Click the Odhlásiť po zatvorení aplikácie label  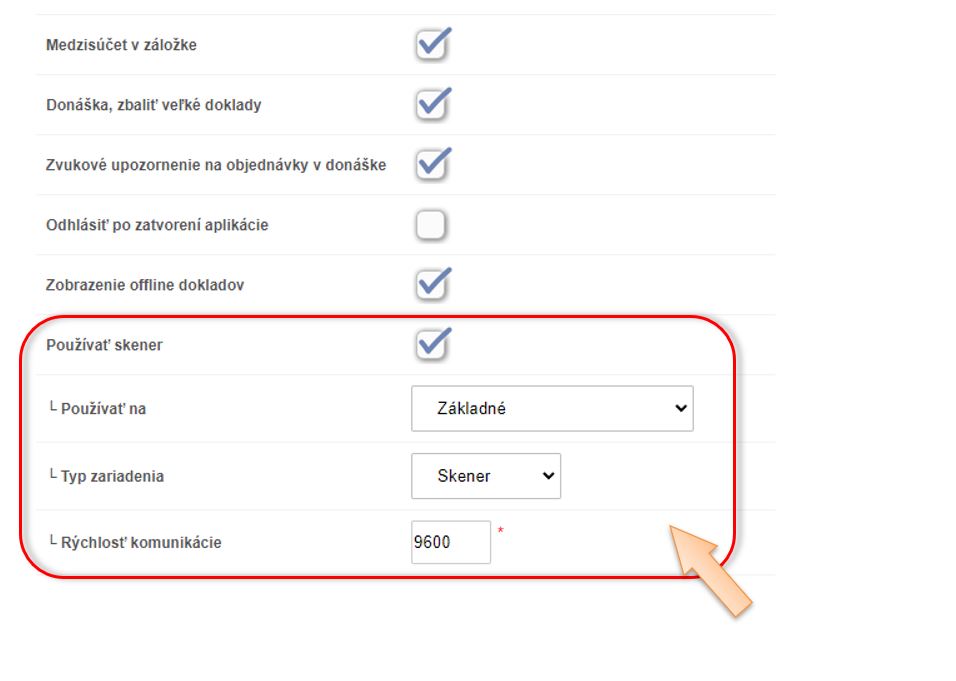(157, 225)
